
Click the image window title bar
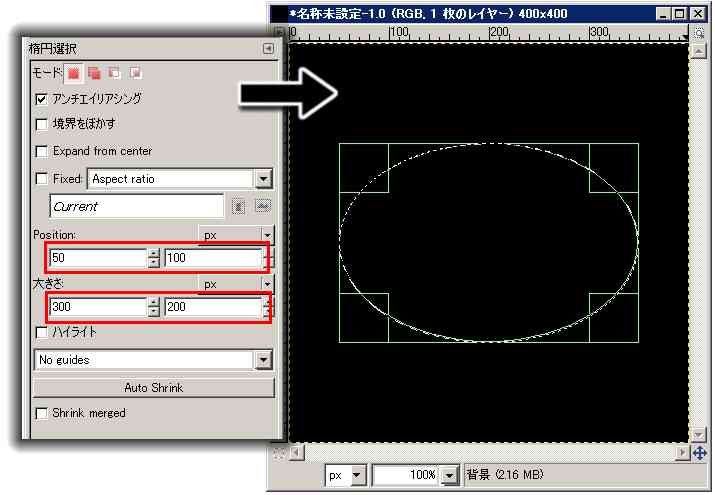463,14
